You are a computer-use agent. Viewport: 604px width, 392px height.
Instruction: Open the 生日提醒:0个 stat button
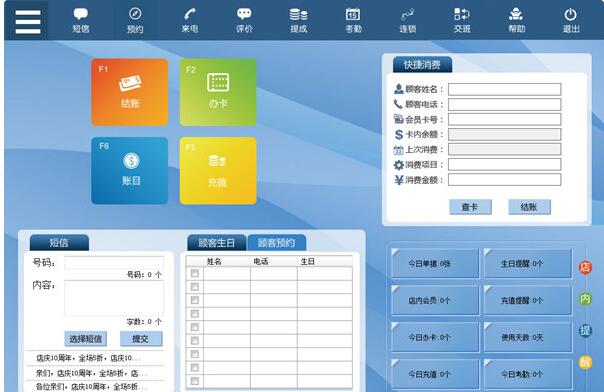[528, 263]
